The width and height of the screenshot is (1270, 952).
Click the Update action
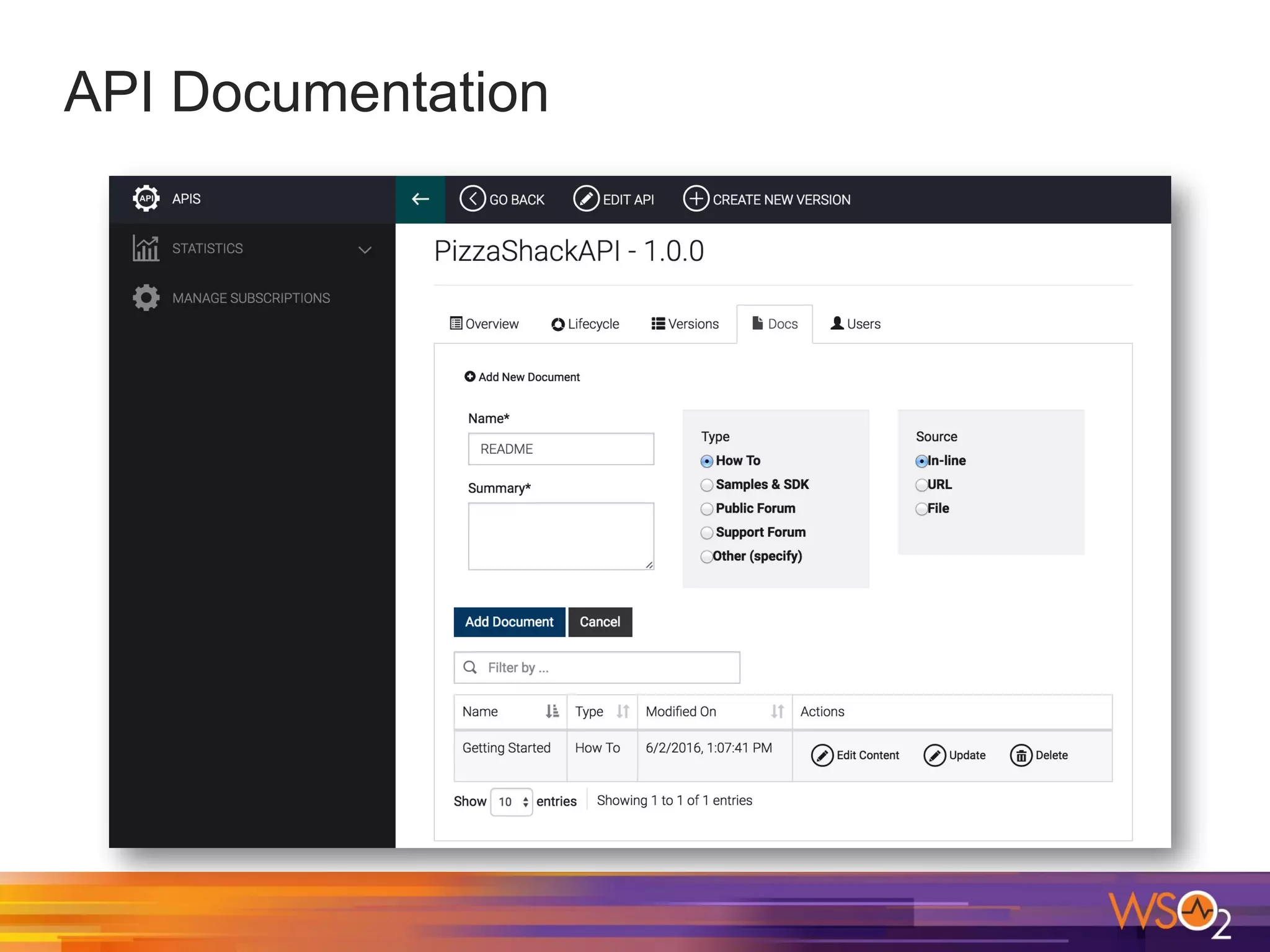click(x=954, y=756)
